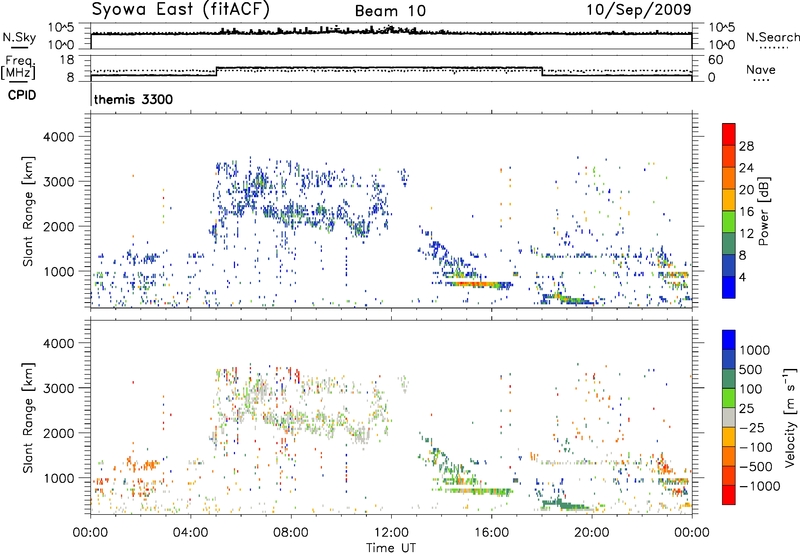This screenshot has height=554, width=800.
Task: Click the "-1000" tick on the velocity scale
Action: (x=759, y=486)
